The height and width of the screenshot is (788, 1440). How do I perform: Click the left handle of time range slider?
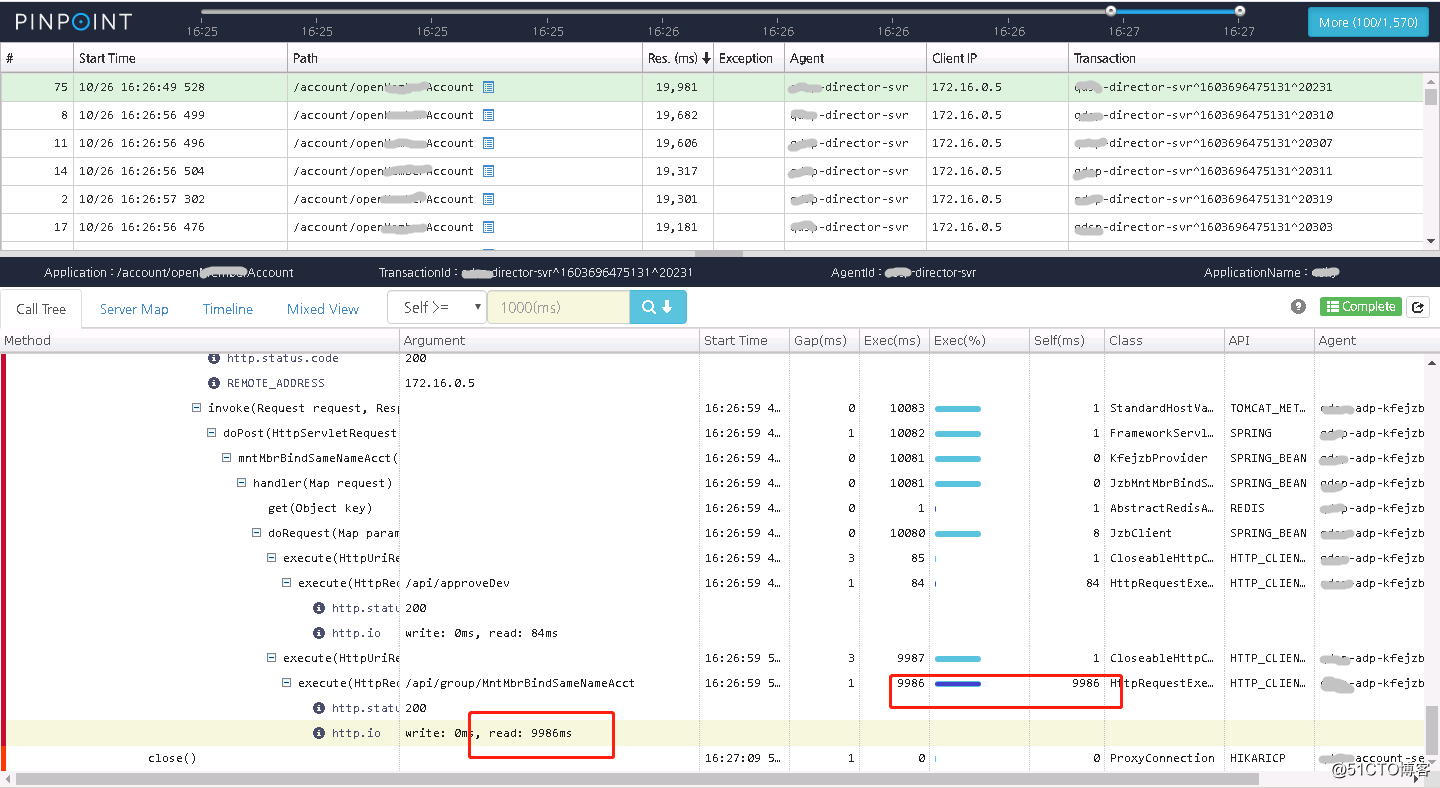[1110, 11]
